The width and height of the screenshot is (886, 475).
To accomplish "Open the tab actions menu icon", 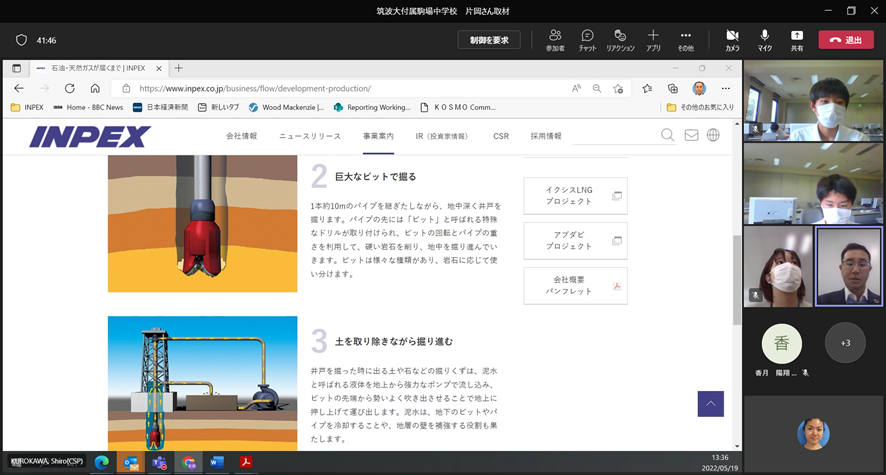I will pos(16,68).
